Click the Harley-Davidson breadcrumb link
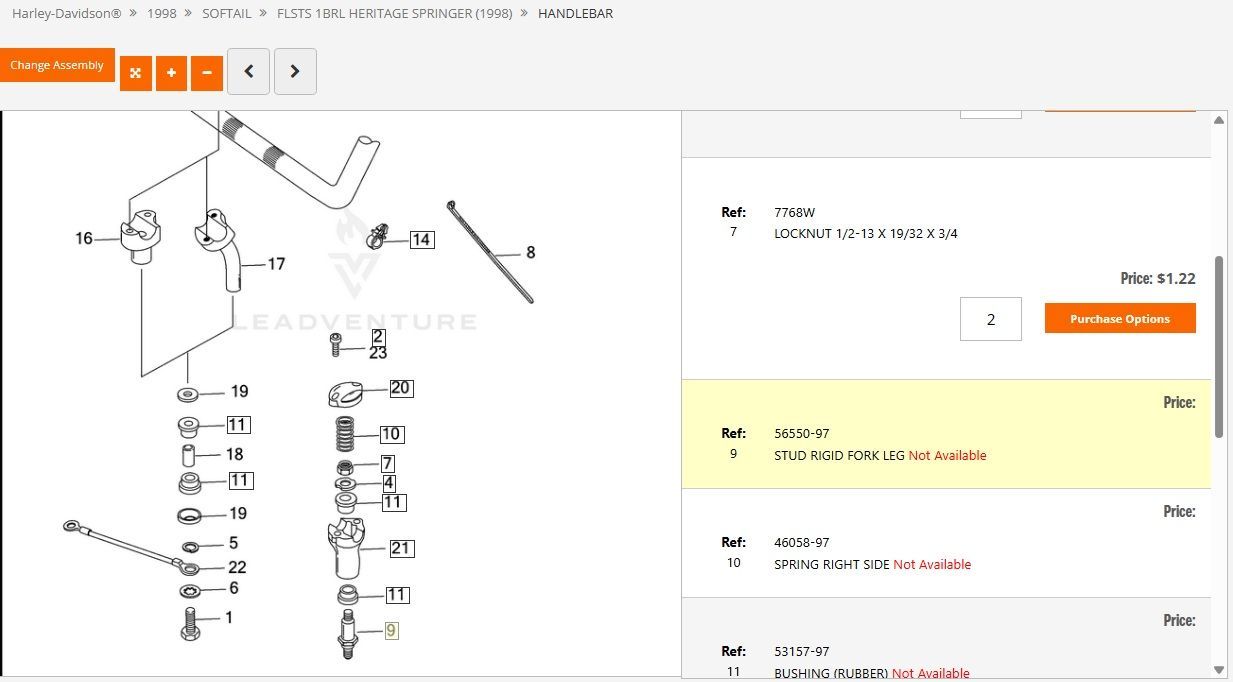 click(x=66, y=14)
